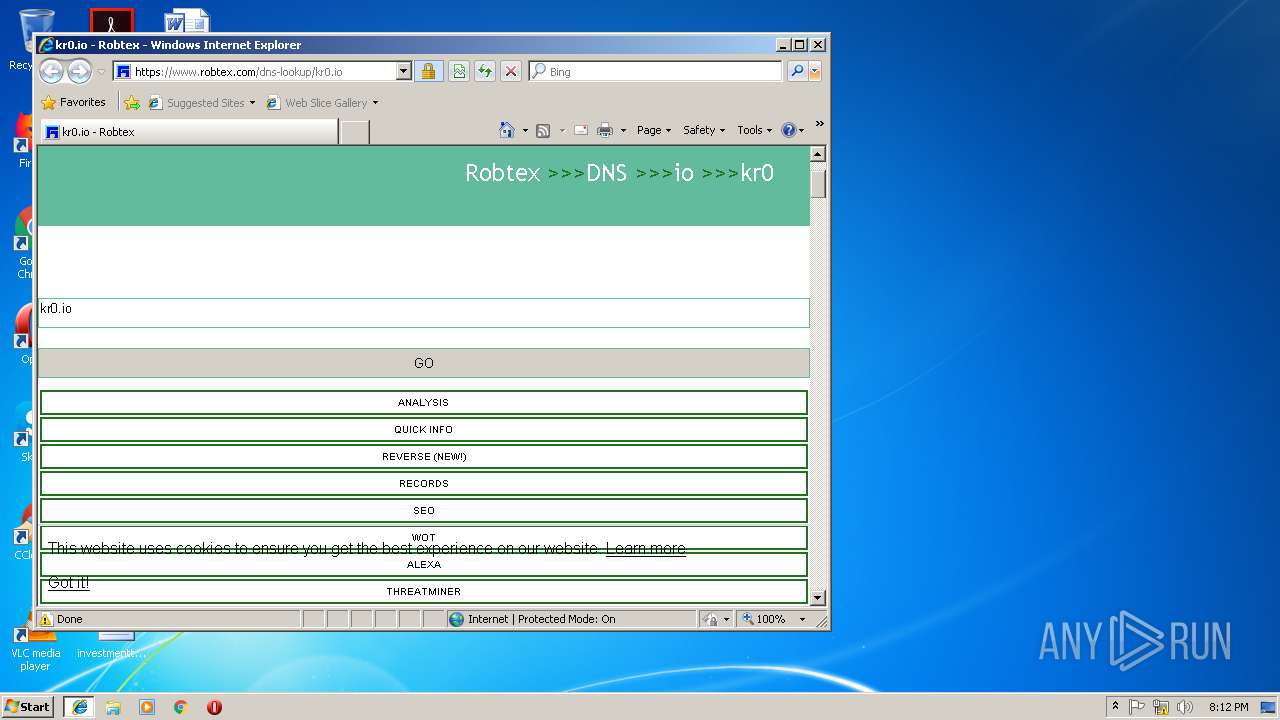Click the Robtex breadcrumb link in header
This screenshot has width=1280, height=720.
(503, 173)
